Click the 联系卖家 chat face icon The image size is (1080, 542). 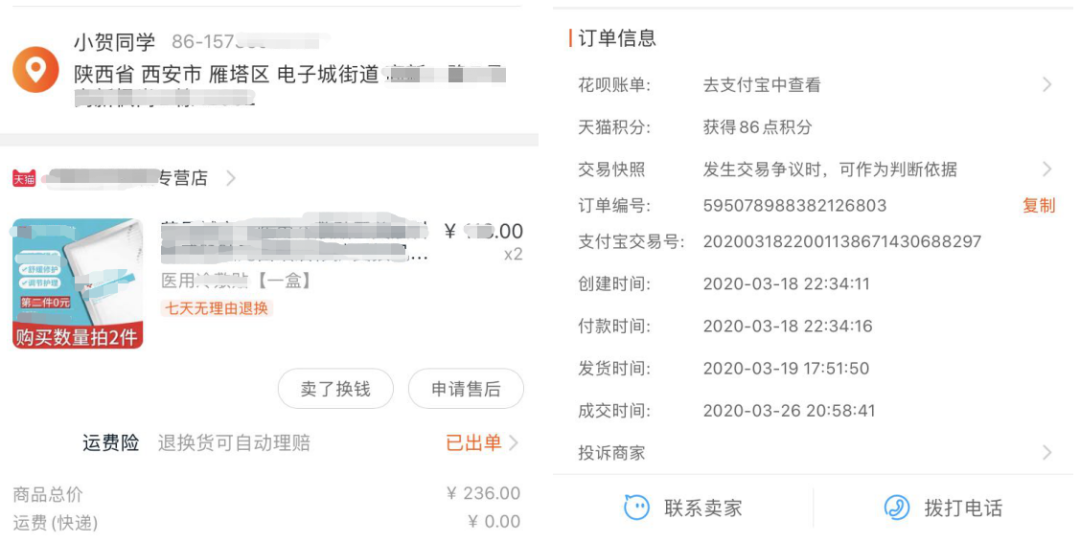coord(637,508)
